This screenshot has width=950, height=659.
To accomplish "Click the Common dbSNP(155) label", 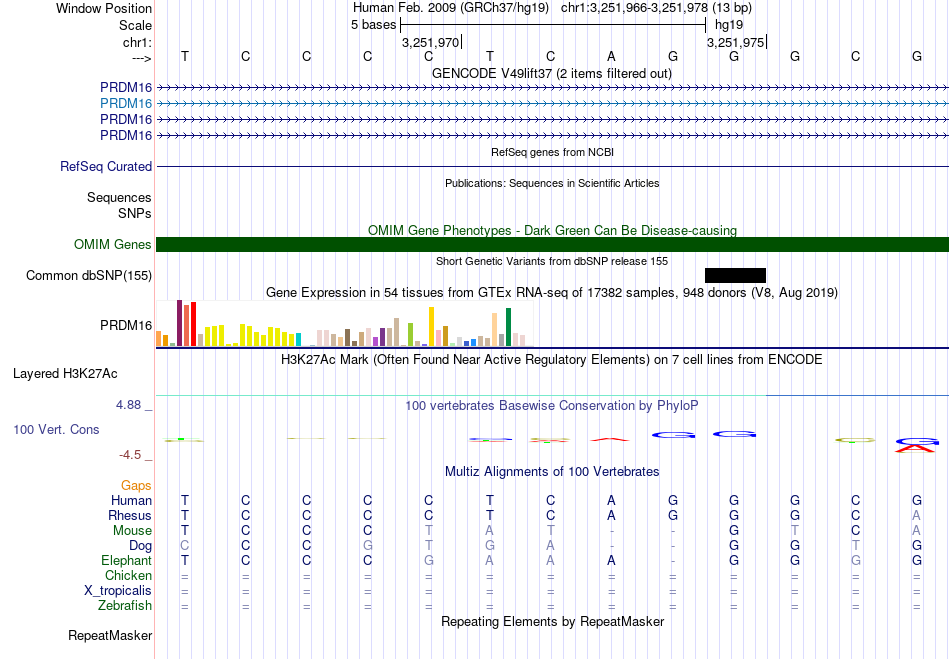I will click(x=89, y=276).
